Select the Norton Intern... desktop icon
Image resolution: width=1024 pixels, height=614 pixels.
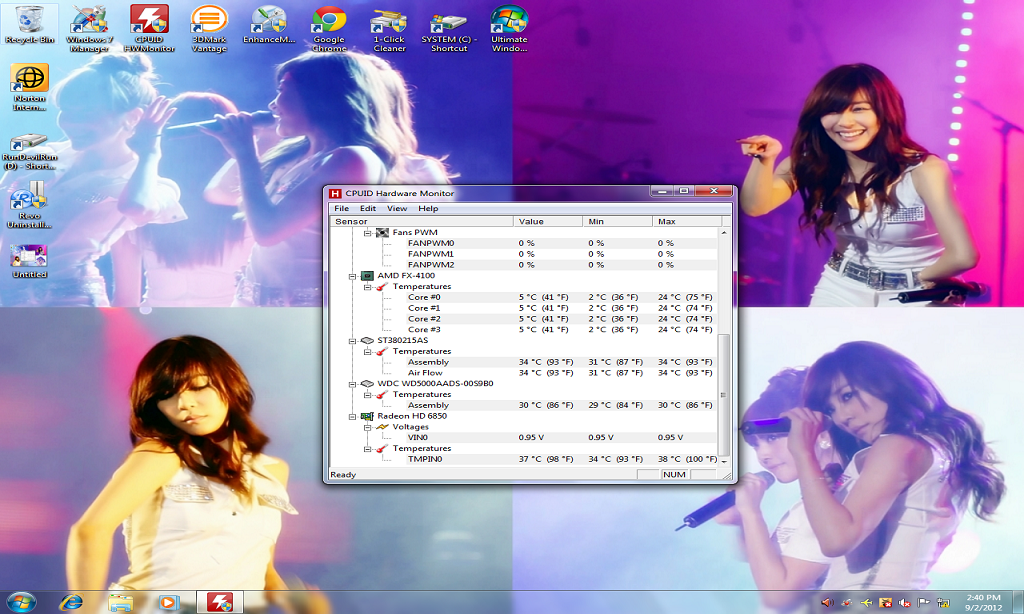tap(29, 88)
